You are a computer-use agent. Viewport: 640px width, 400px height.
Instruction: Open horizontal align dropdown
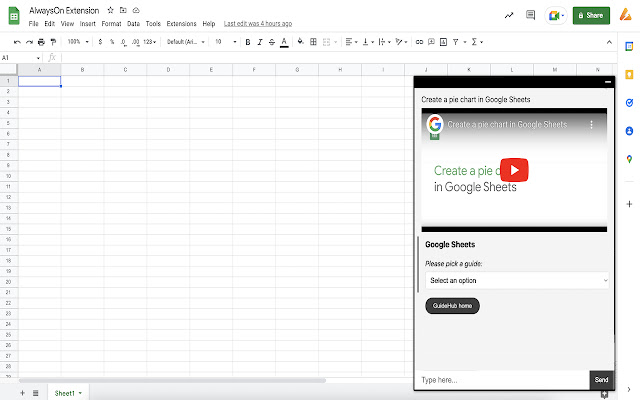pyautogui.click(x=351, y=42)
